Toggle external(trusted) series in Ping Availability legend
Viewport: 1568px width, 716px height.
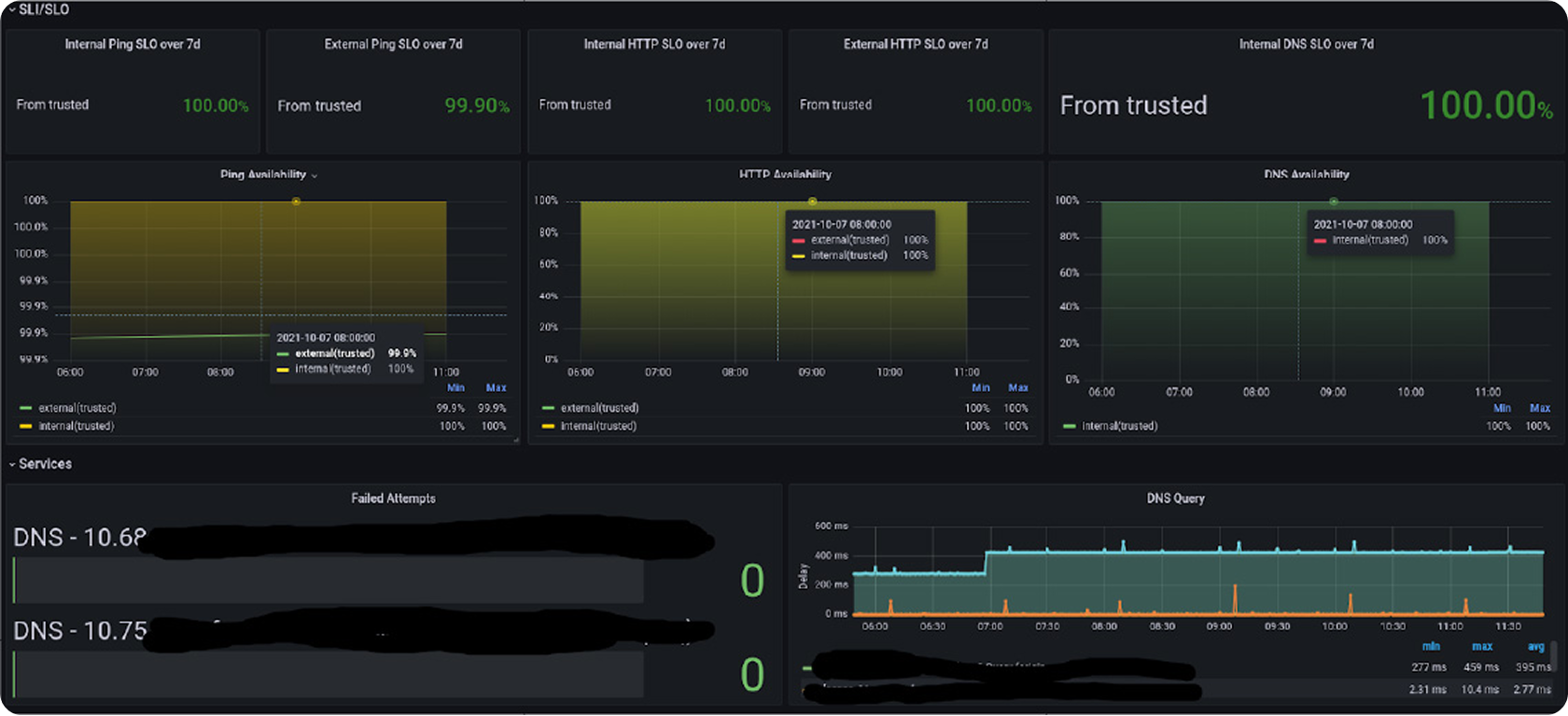click(x=77, y=408)
